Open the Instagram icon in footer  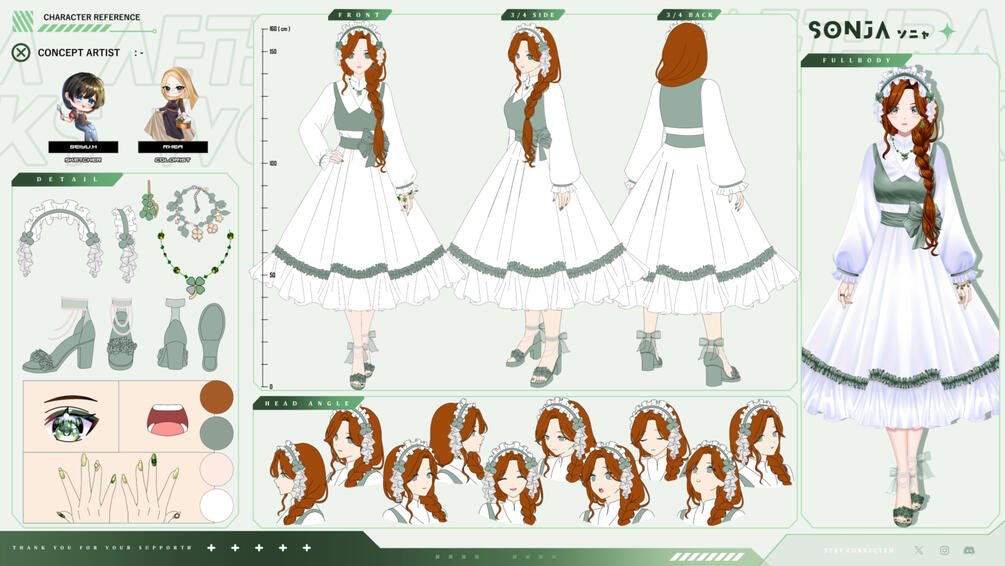pyautogui.click(x=944, y=550)
